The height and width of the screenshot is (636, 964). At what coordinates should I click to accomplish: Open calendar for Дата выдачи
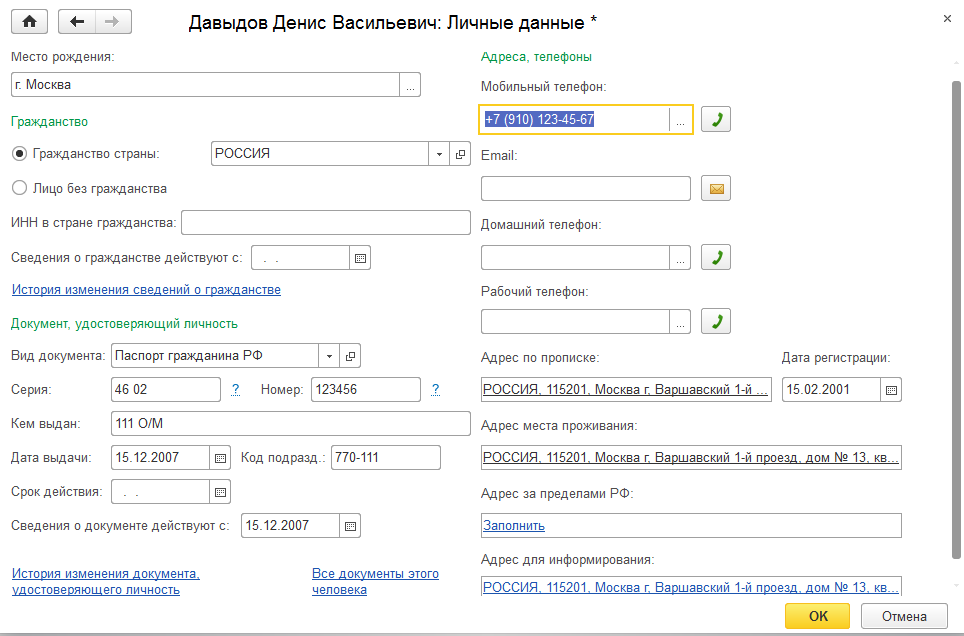(220, 458)
